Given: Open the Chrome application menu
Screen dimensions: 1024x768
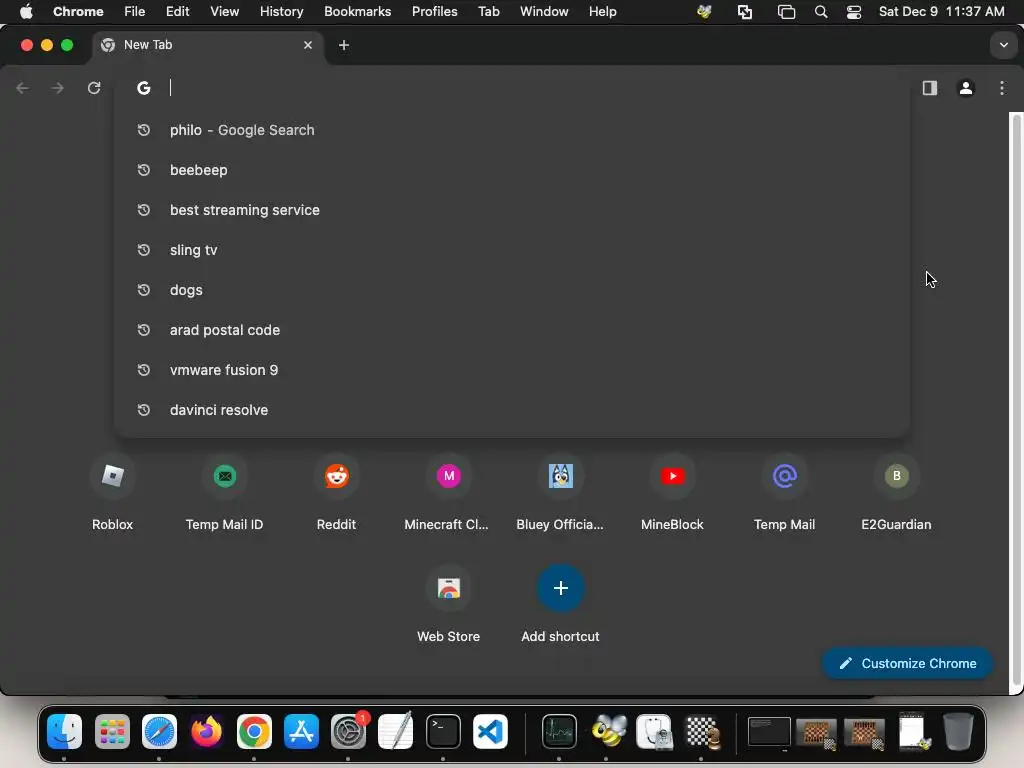Looking at the screenshot, I should (x=78, y=12).
